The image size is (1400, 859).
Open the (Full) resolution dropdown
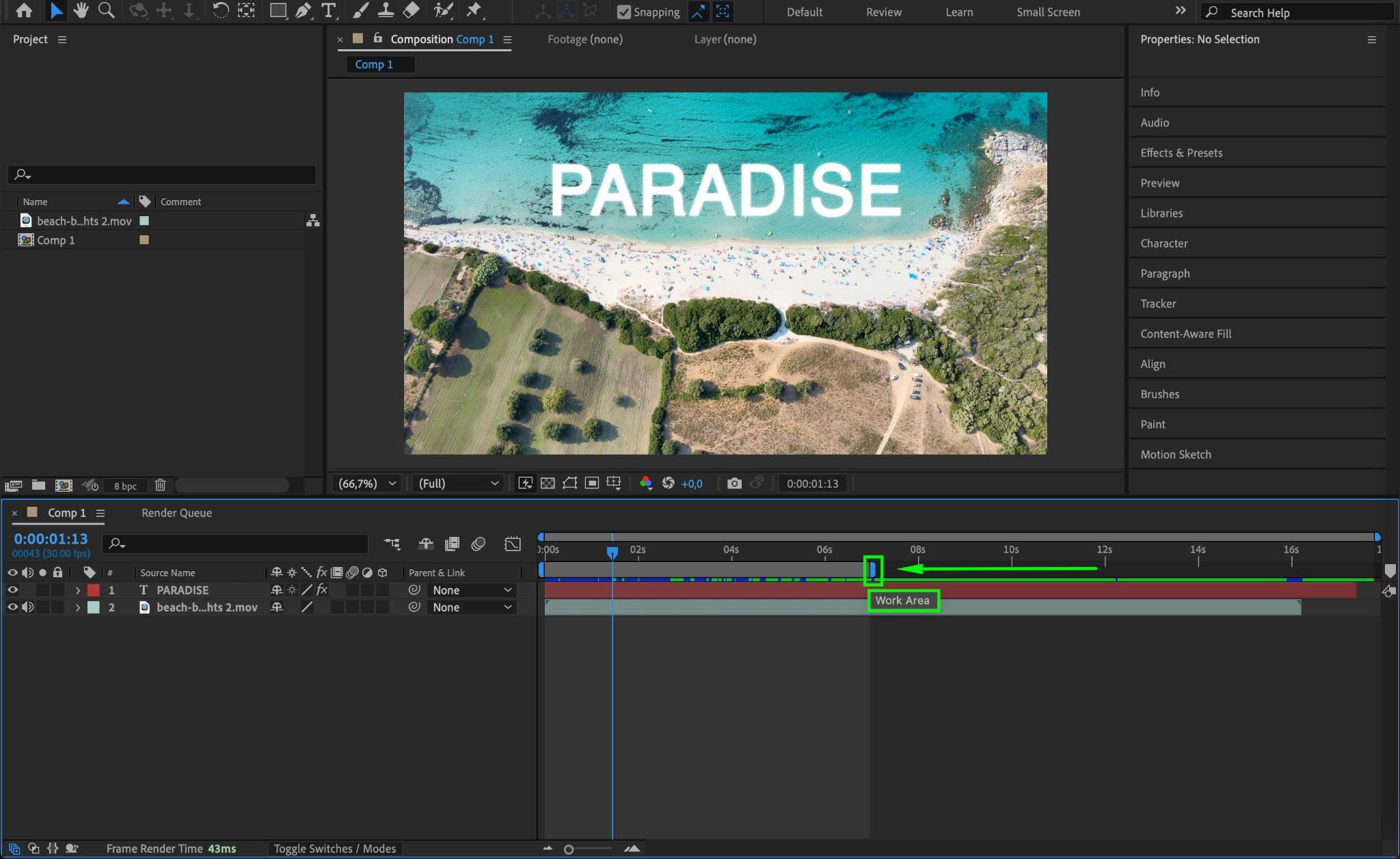tap(458, 484)
